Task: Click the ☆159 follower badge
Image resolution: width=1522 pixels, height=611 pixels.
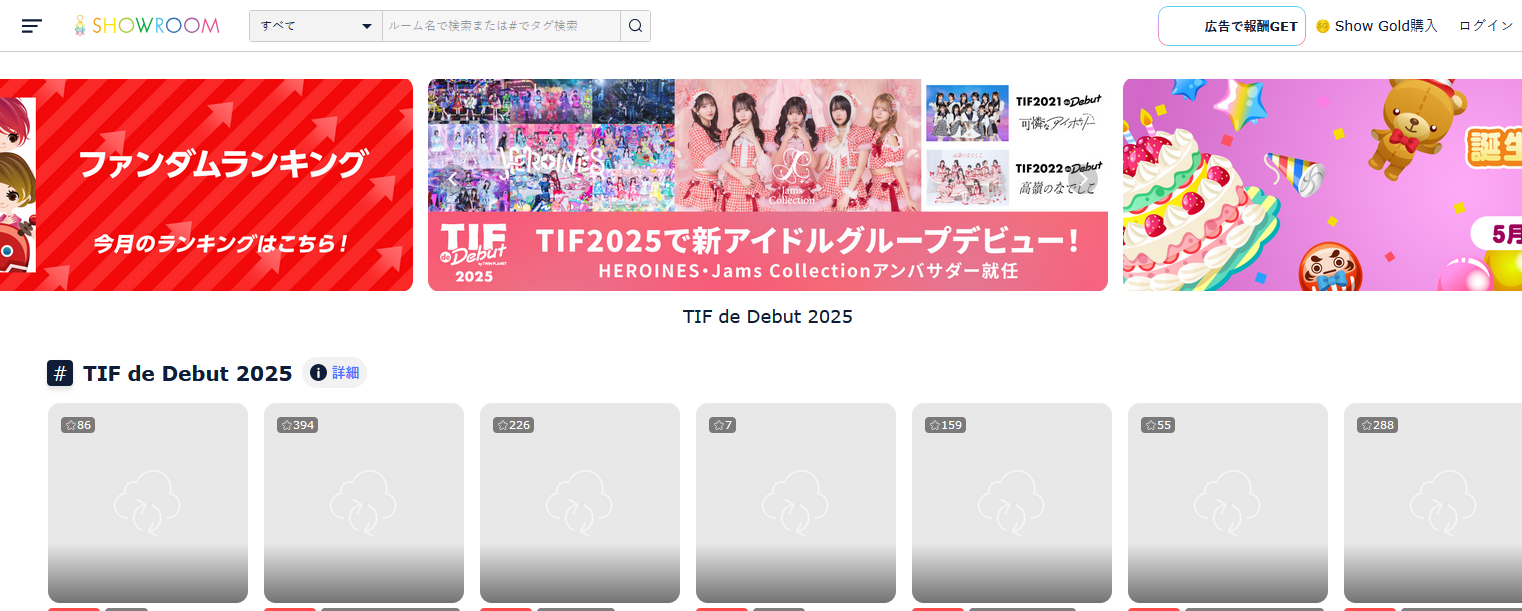Action: 945,425
